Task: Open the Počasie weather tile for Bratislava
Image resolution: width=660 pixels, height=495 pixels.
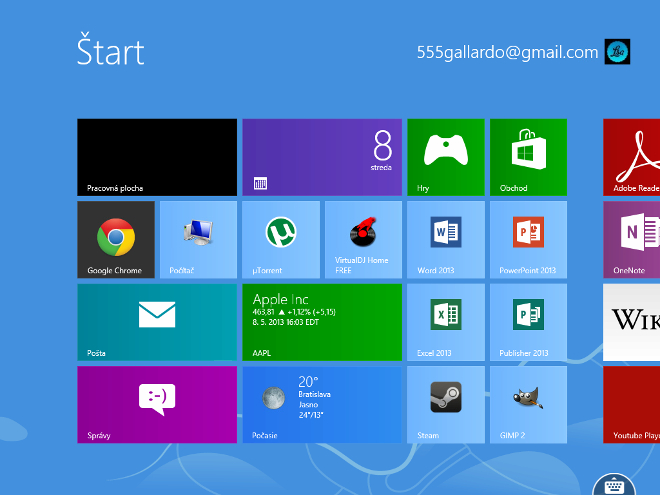Action: click(322, 405)
